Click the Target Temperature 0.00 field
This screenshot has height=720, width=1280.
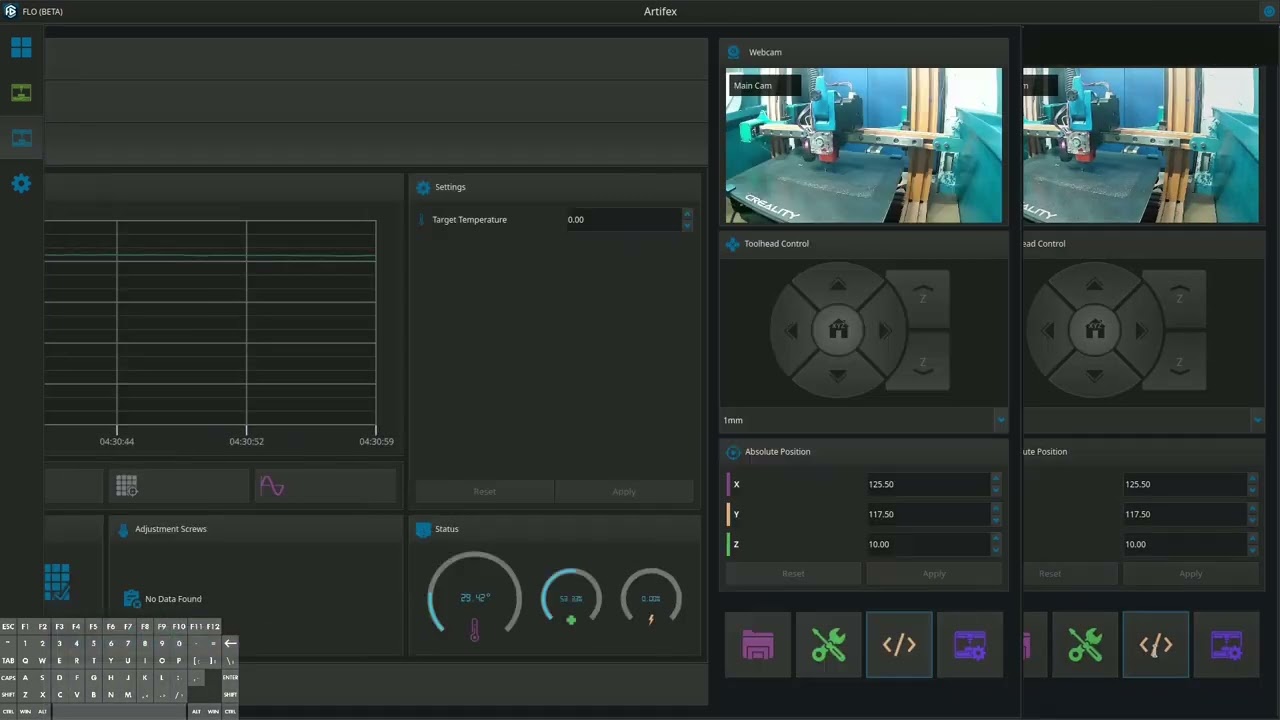[x=622, y=220]
